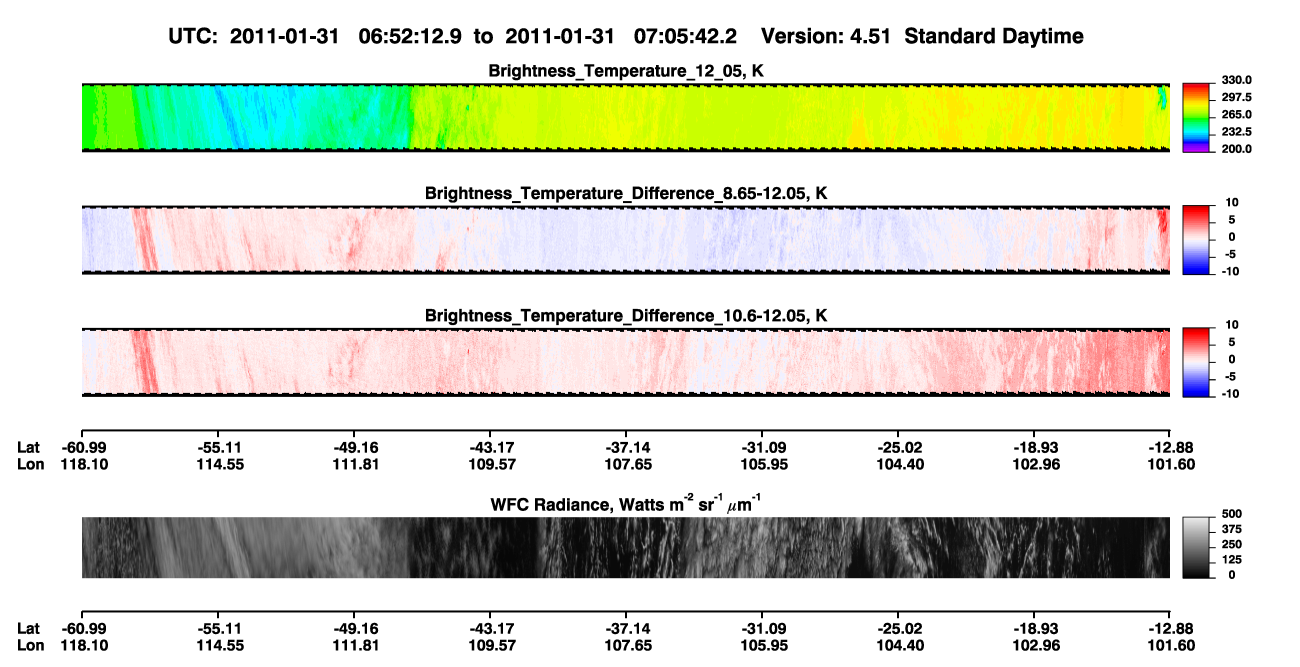Viewport: 1300px width, 667px height.
Task: Click the 265.0 colorbar tick label
Action: (x=1237, y=115)
